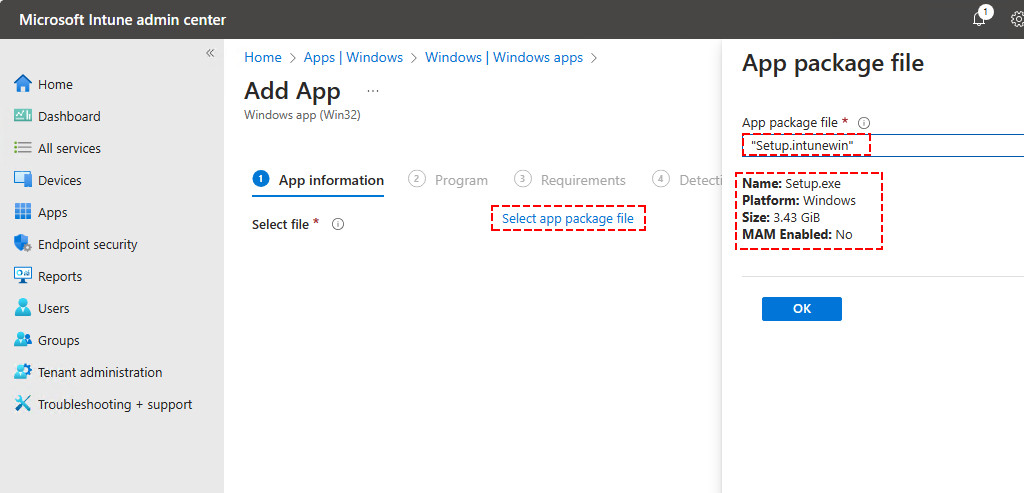Screen dimensions: 1024x493
Task: Click the Reports icon in sidebar
Action: coord(23,276)
